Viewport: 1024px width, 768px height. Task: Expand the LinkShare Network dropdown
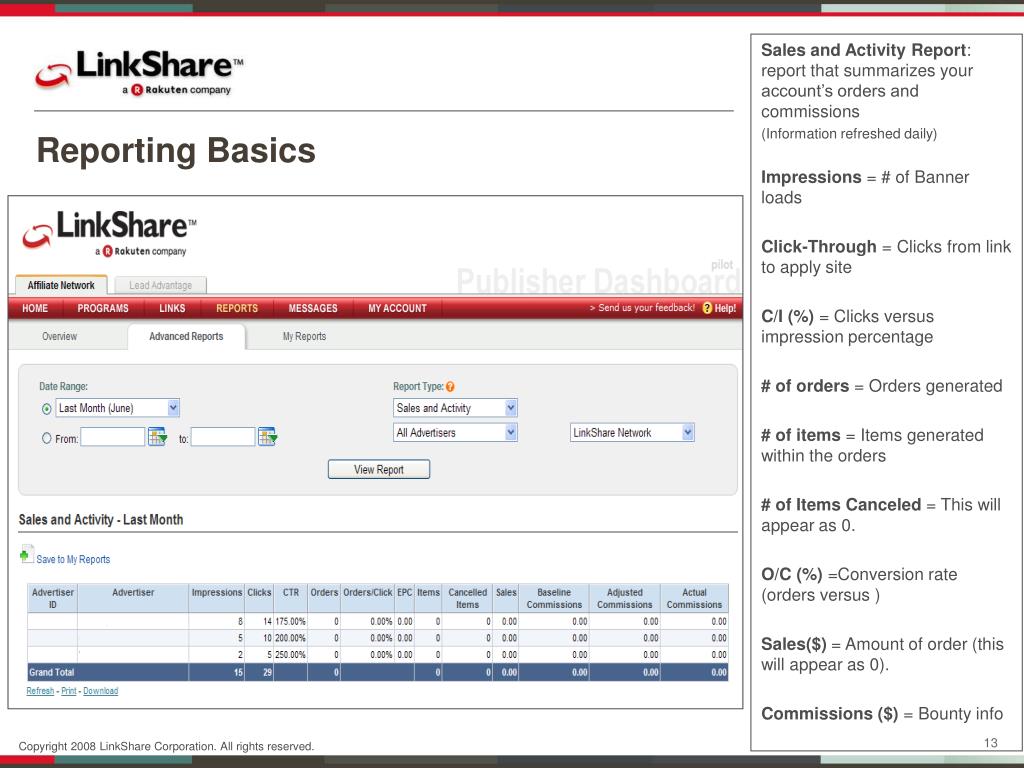632,432
